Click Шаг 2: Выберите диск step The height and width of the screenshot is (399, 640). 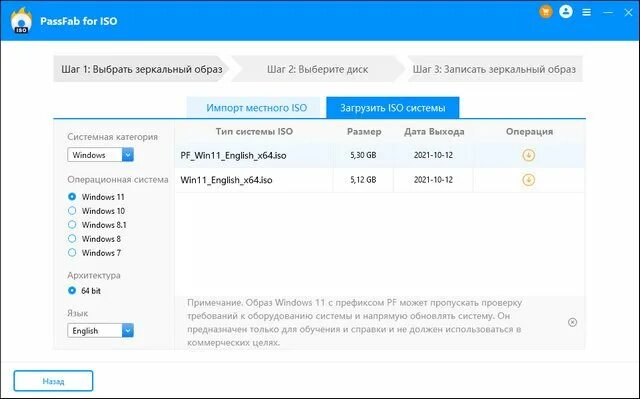click(x=318, y=69)
